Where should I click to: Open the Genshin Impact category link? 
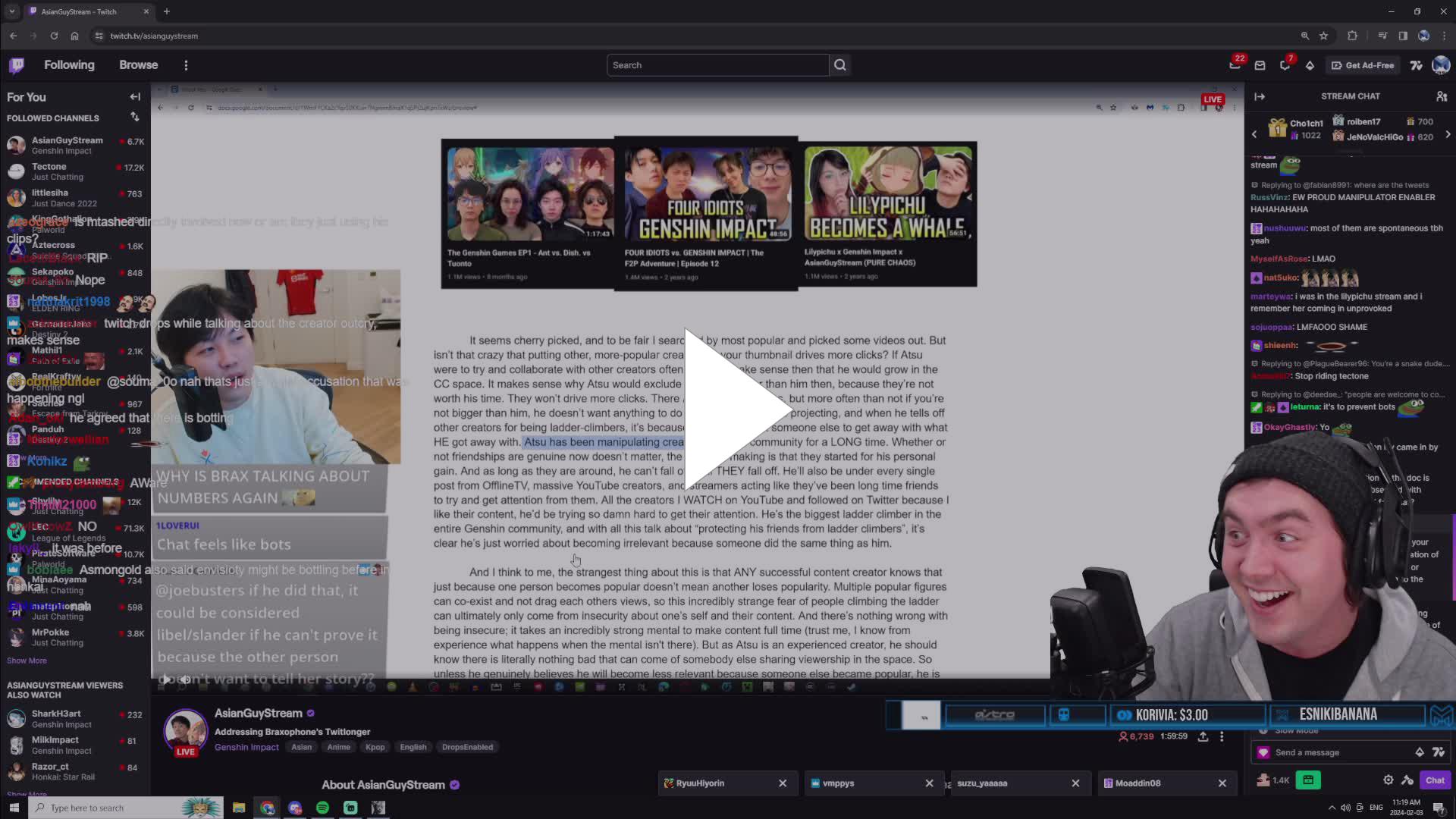coord(246,747)
